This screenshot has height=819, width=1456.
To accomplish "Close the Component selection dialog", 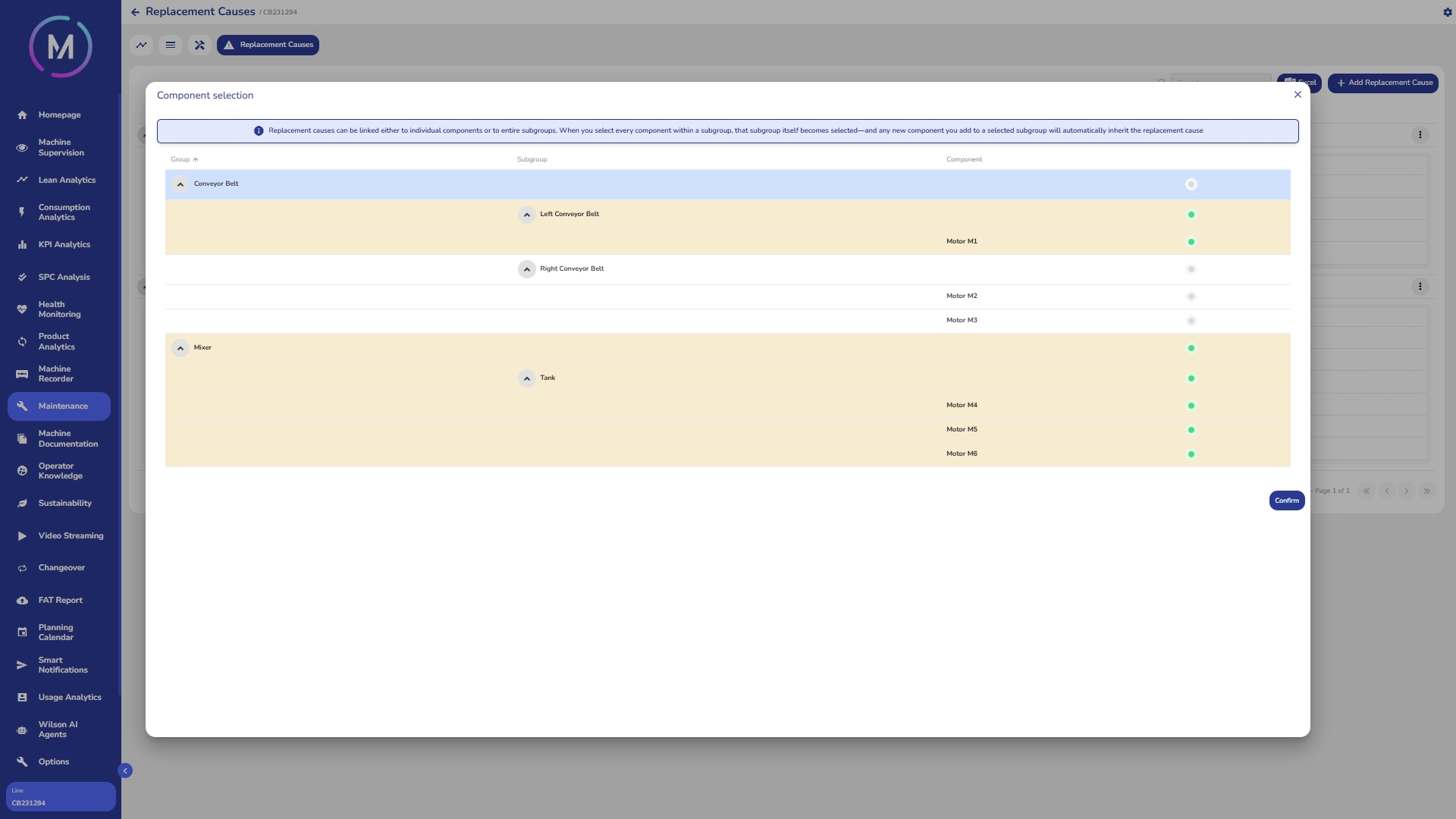I will point(1298,95).
